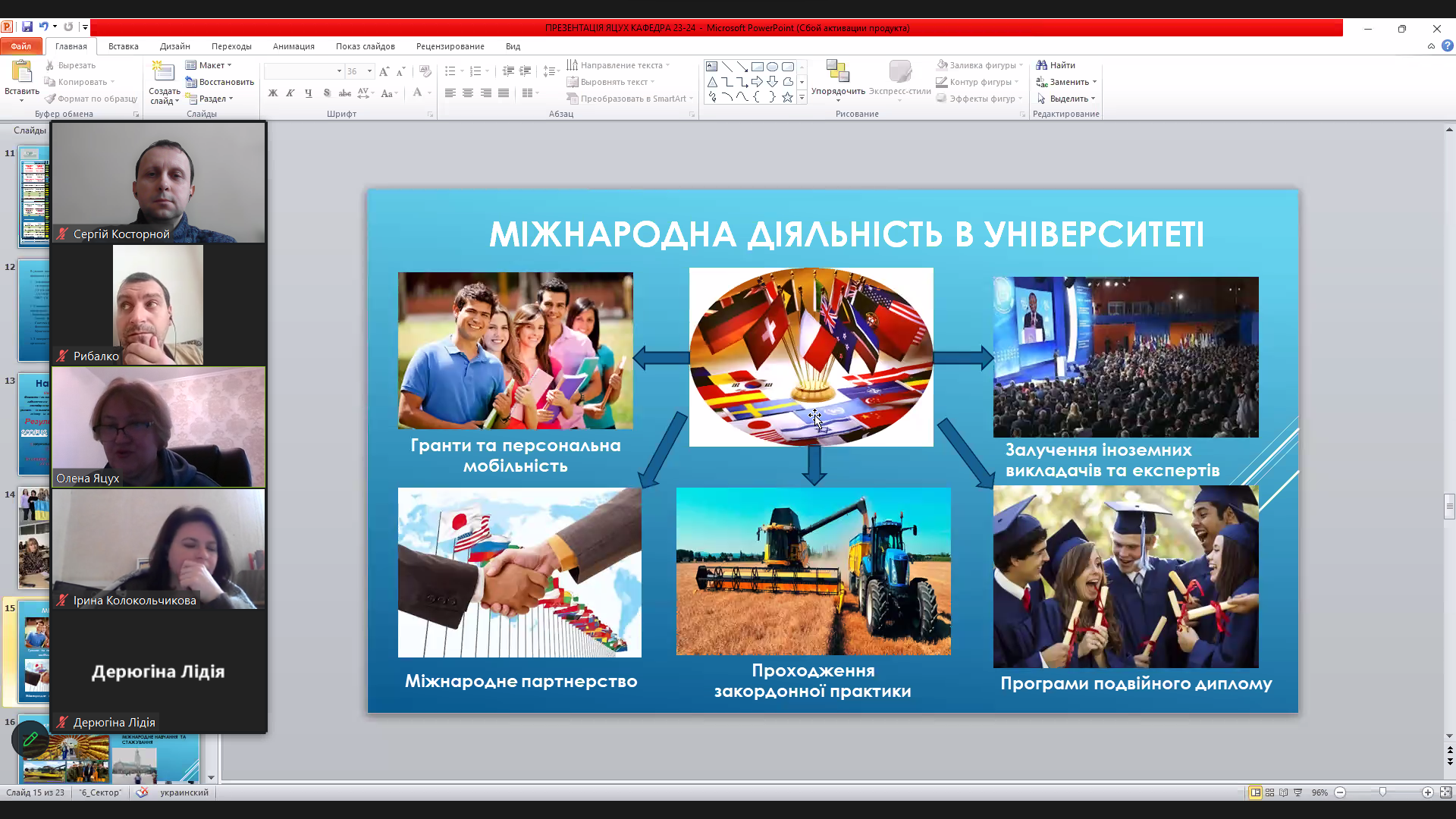1456x819 pixels.
Task: Click the Paste (Вставить) clipboard icon
Action: tap(21, 71)
